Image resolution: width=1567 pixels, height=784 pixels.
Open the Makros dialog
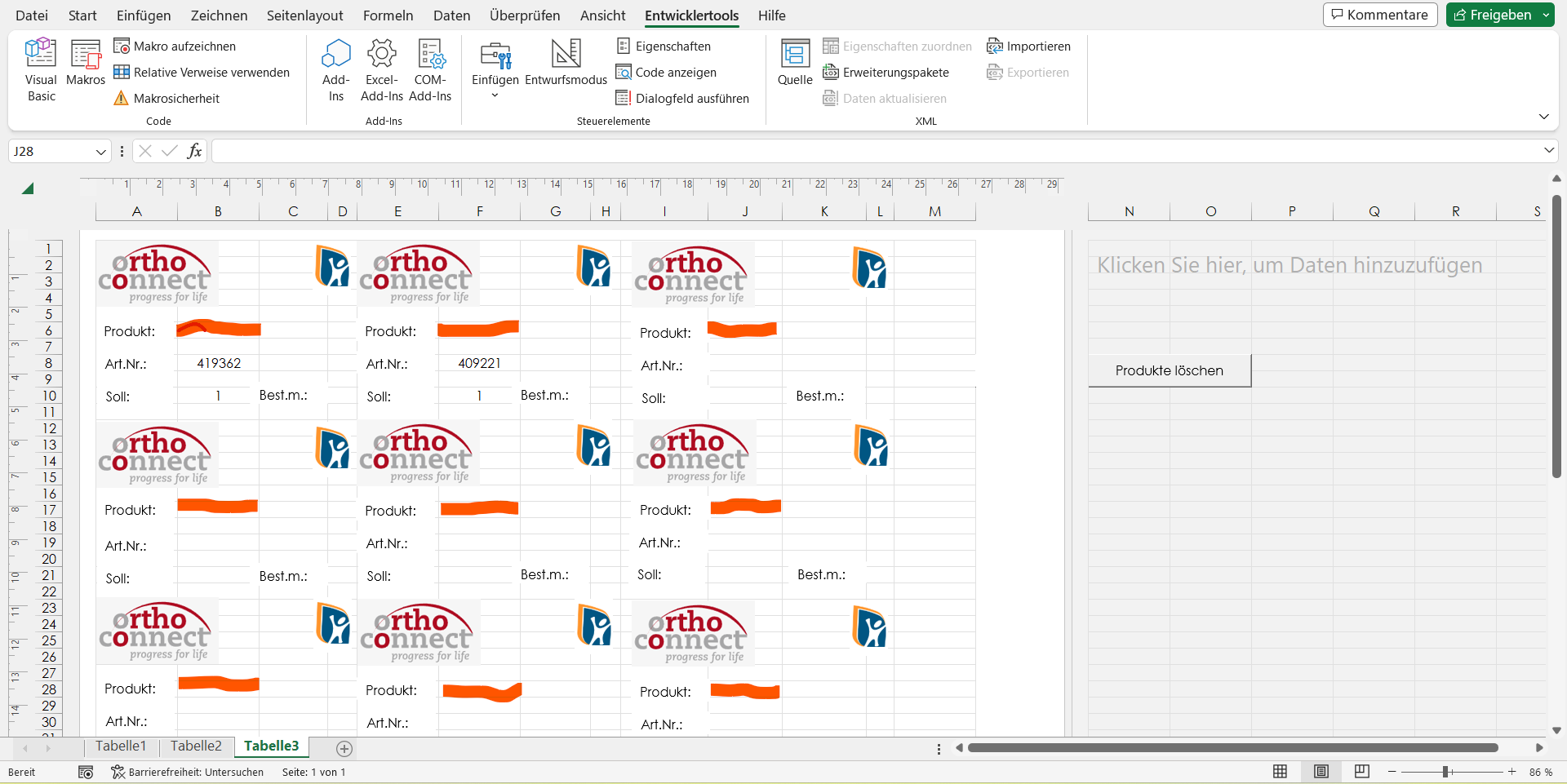click(x=86, y=64)
